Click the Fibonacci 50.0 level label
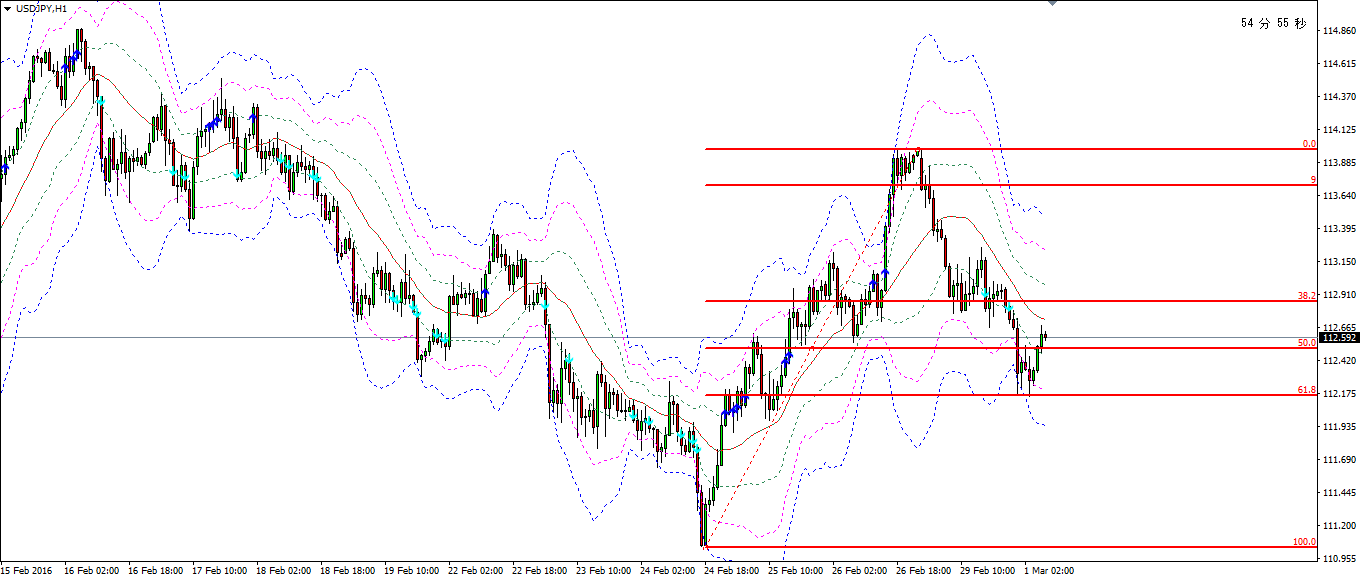Viewport: 1360px width, 581px height. (1306, 343)
